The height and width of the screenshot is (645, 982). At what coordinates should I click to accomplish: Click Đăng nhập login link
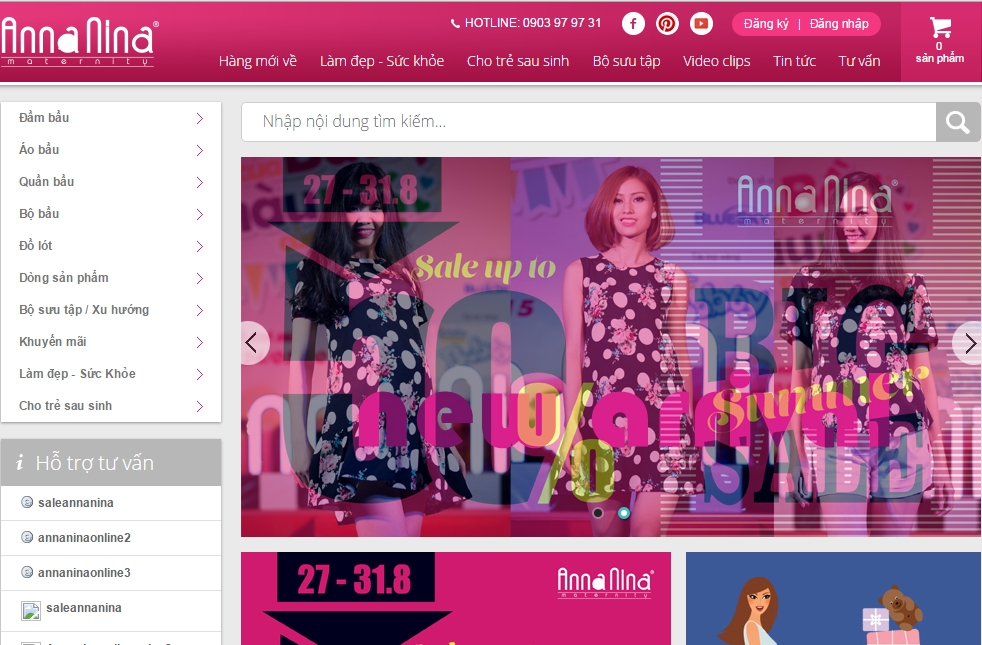click(839, 24)
